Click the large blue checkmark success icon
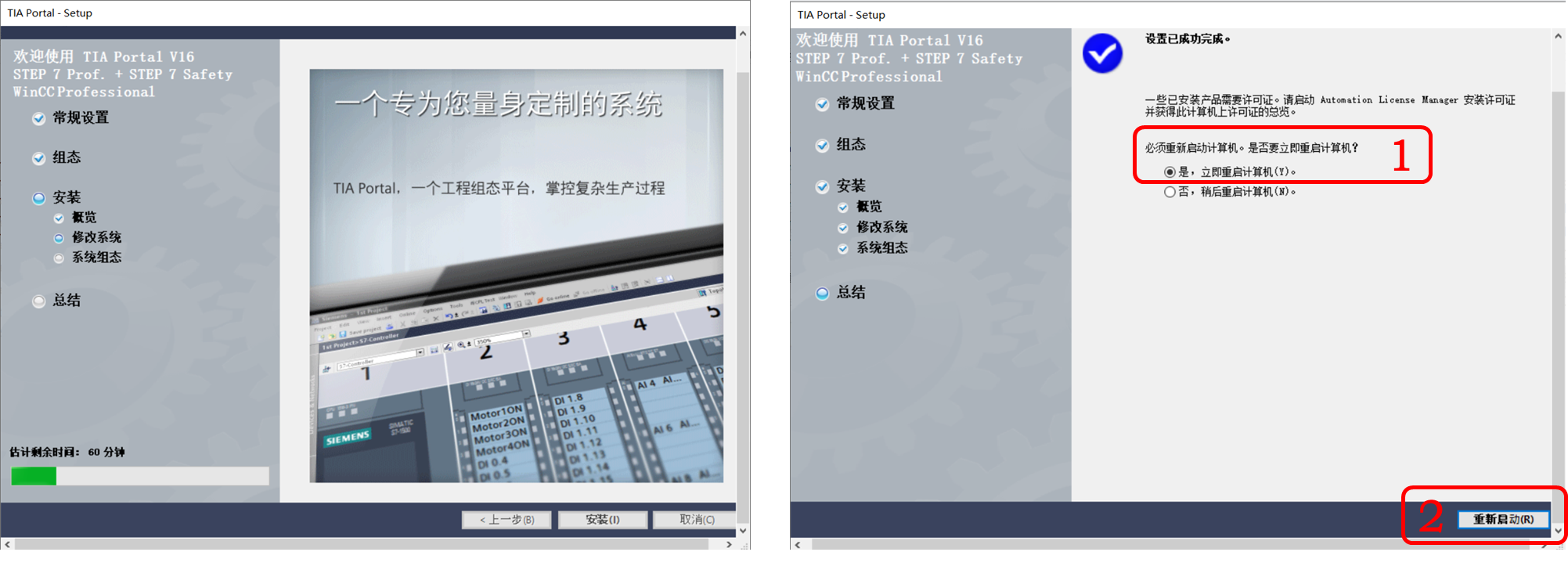The height and width of the screenshot is (570, 1568). [1102, 52]
